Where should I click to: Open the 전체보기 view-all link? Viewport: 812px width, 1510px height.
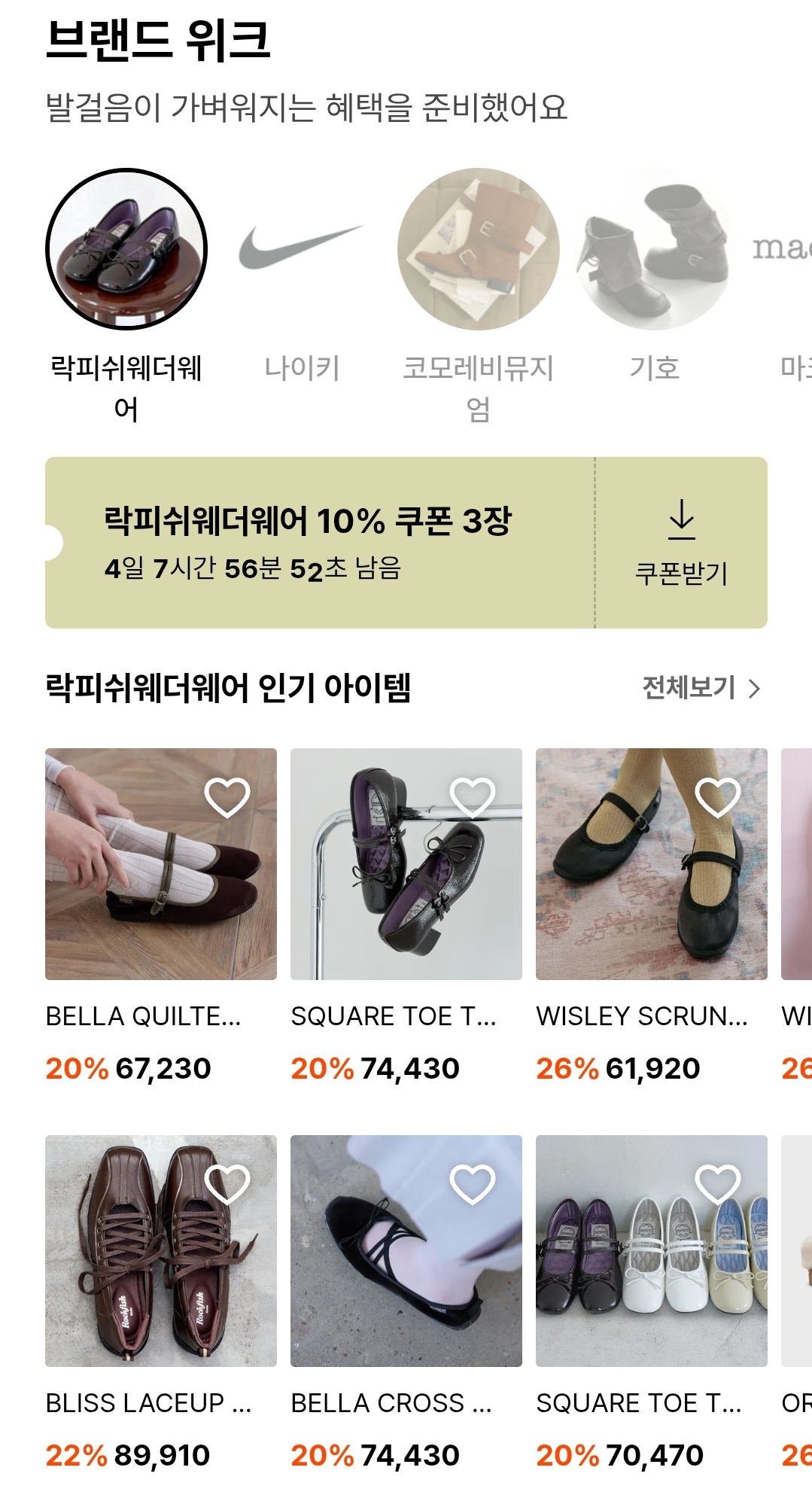701,688
